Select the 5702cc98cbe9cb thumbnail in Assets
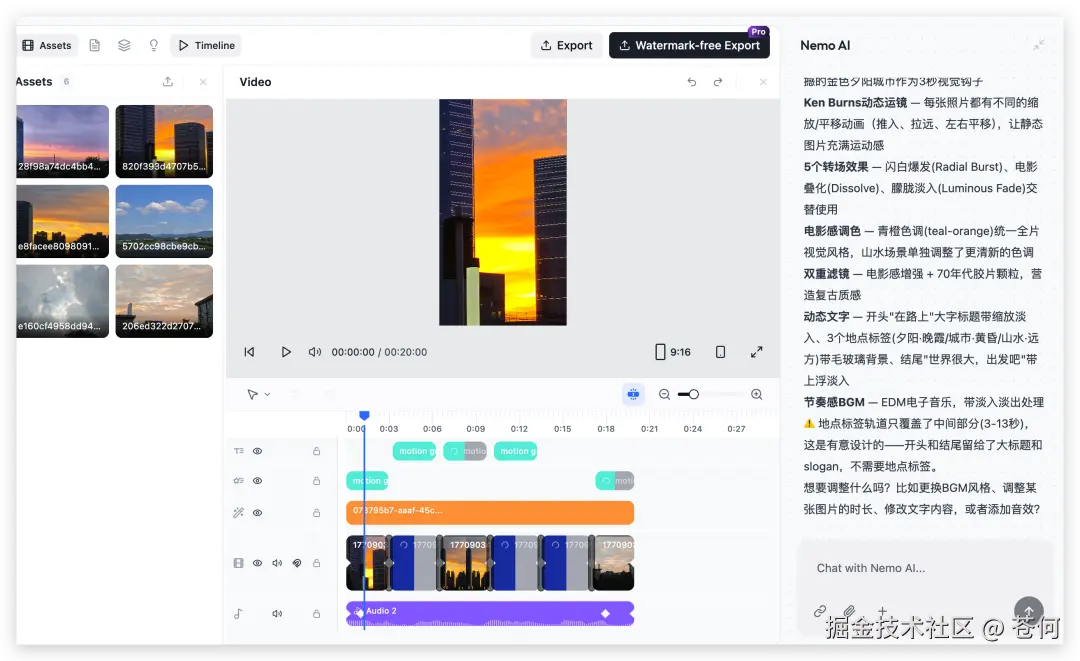The height and width of the screenshot is (661, 1080). [164, 220]
